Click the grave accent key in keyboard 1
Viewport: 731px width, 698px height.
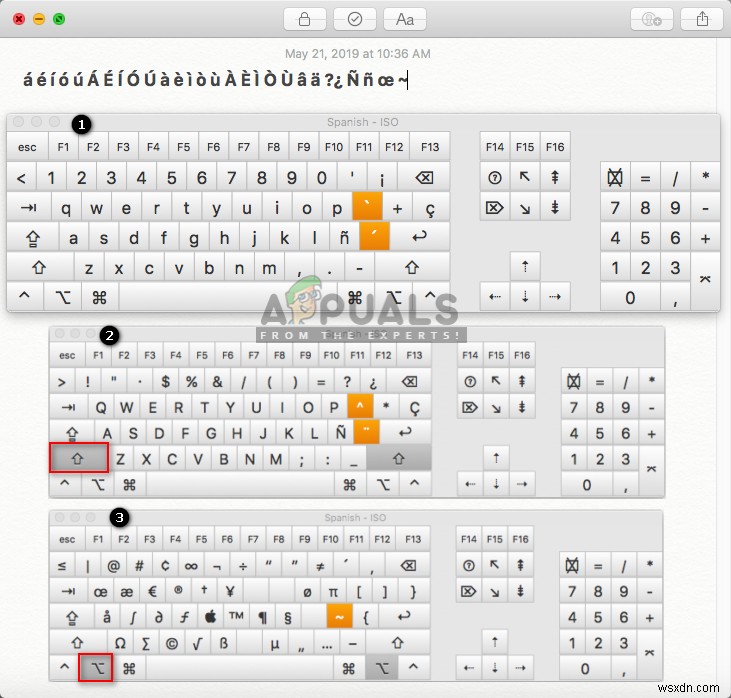[x=367, y=206]
